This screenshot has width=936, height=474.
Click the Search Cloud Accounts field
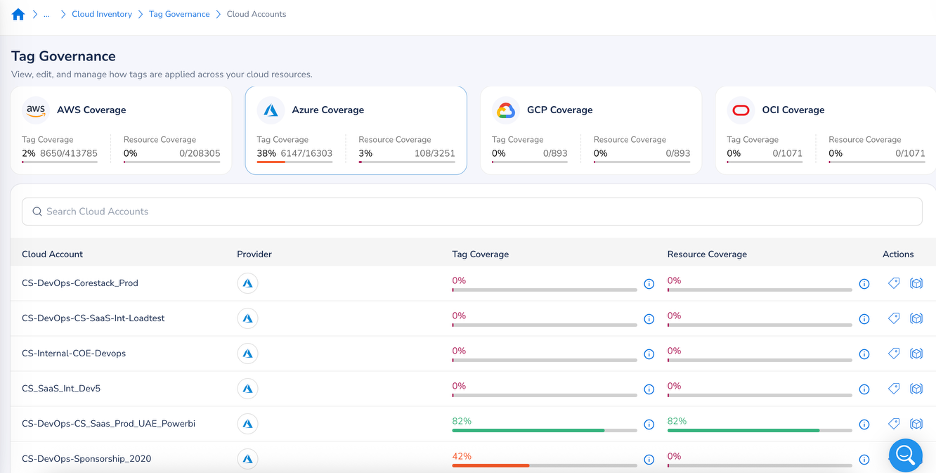tap(472, 212)
